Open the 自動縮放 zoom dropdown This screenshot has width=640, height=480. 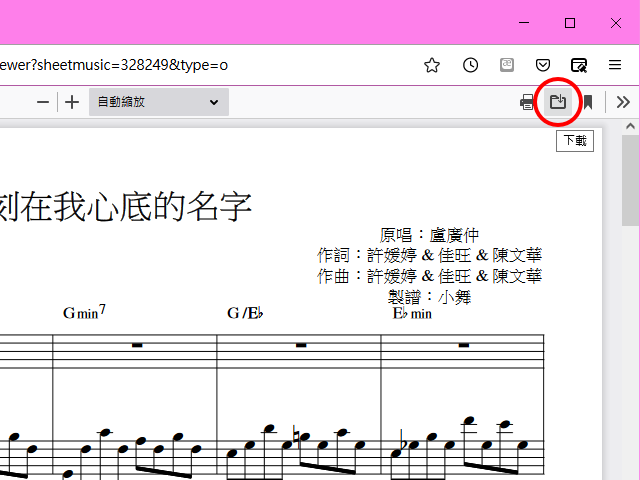point(158,102)
